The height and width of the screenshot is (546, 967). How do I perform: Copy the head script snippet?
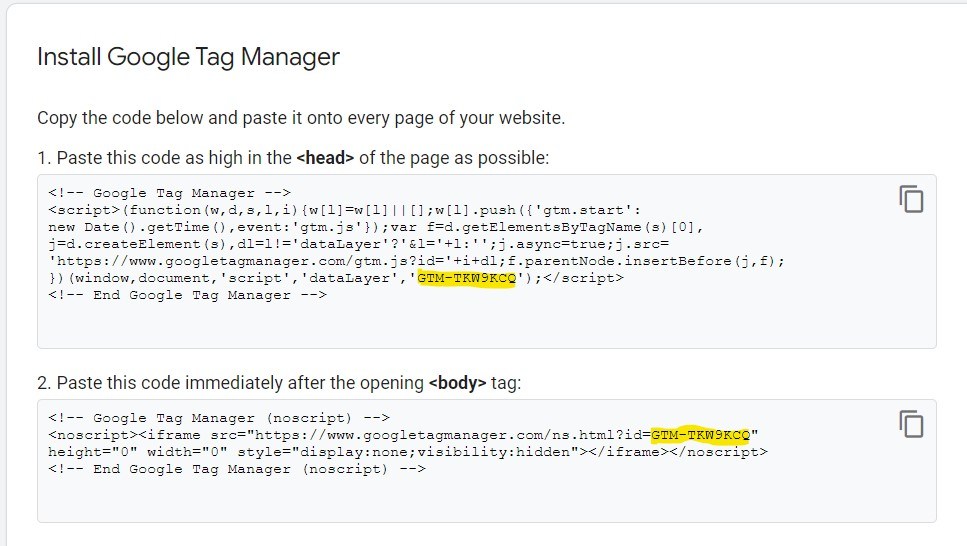pyautogui.click(x=910, y=198)
